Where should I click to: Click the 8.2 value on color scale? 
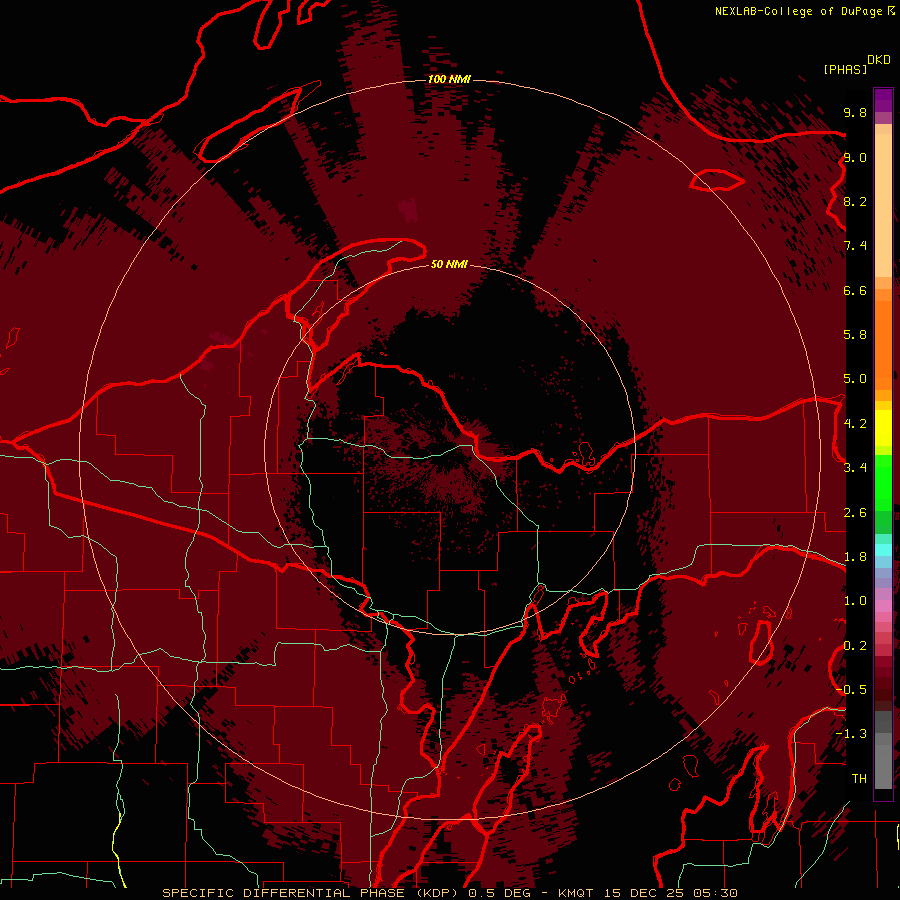[x=855, y=201]
